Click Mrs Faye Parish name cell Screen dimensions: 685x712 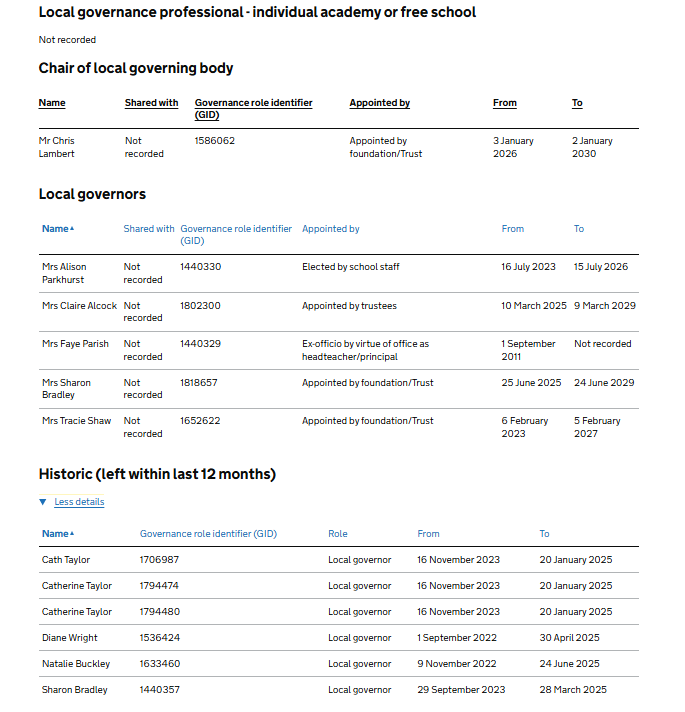75,344
